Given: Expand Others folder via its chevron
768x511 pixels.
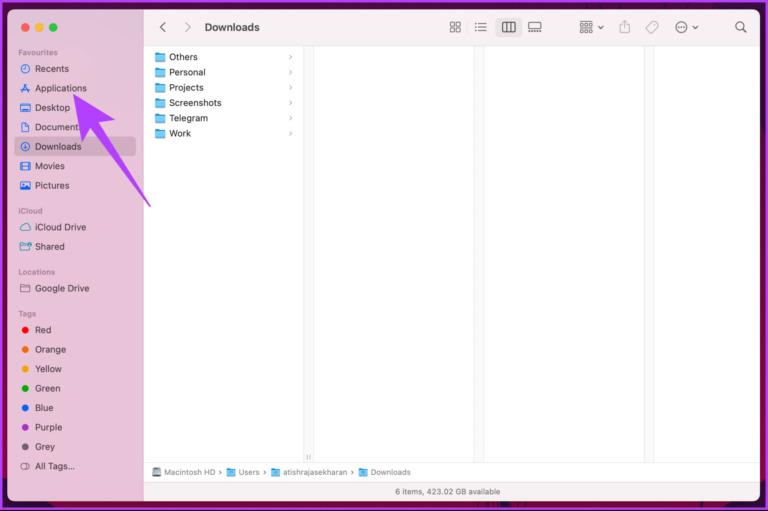Looking at the screenshot, I should [290, 57].
